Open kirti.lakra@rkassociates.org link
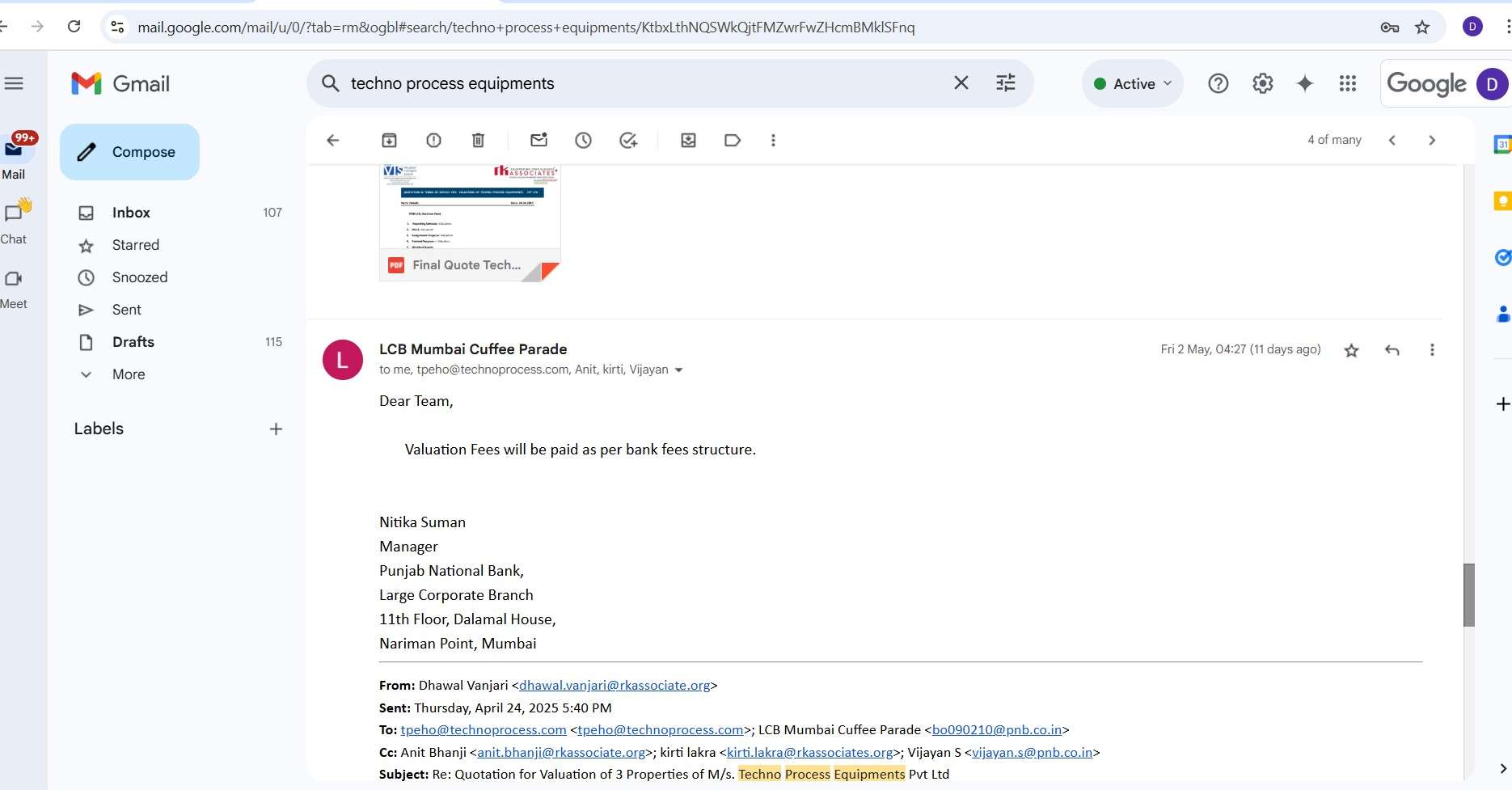 tap(810, 752)
